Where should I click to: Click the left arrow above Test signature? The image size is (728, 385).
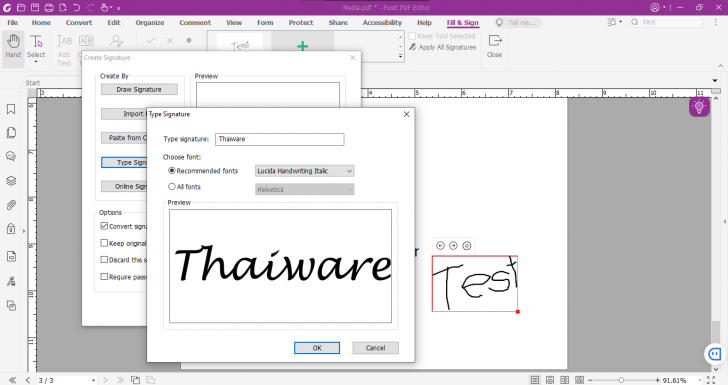point(441,246)
